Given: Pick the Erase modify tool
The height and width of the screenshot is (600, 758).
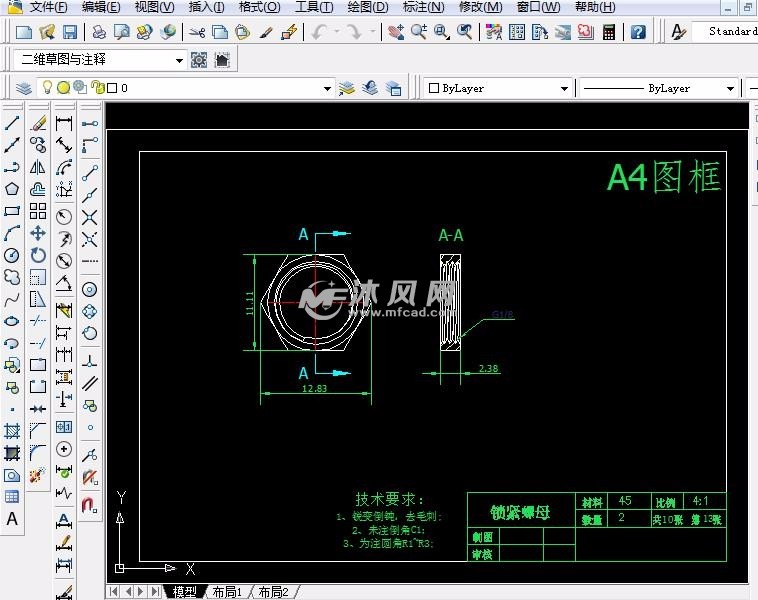Looking at the screenshot, I should (x=38, y=124).
